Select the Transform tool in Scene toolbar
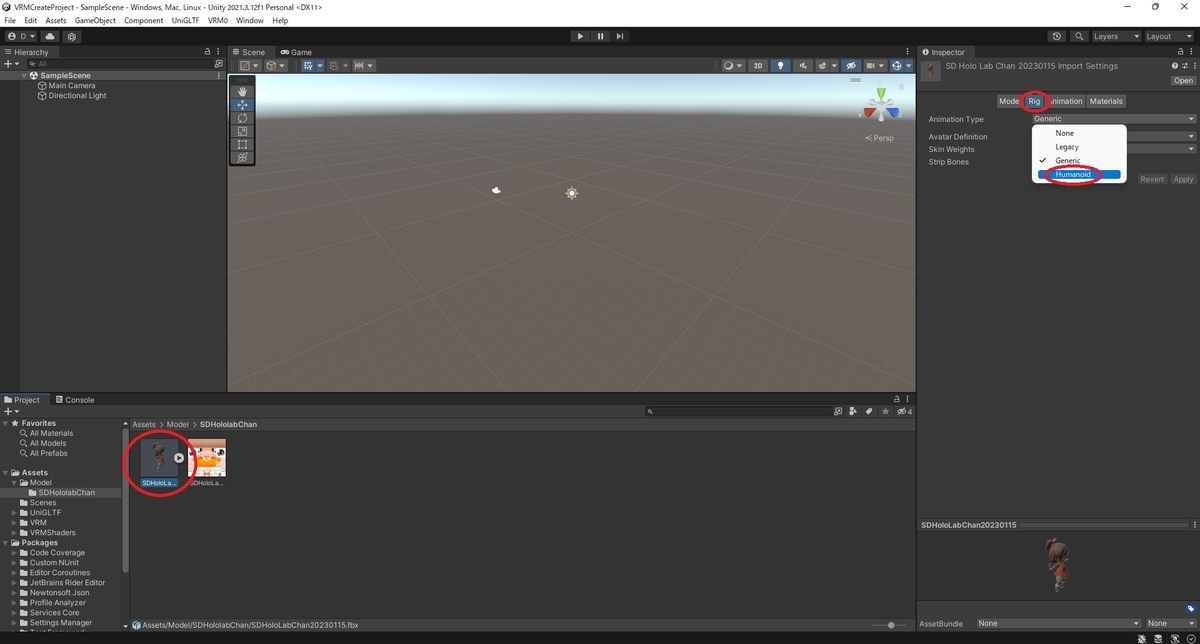 (x=242, y=157)
